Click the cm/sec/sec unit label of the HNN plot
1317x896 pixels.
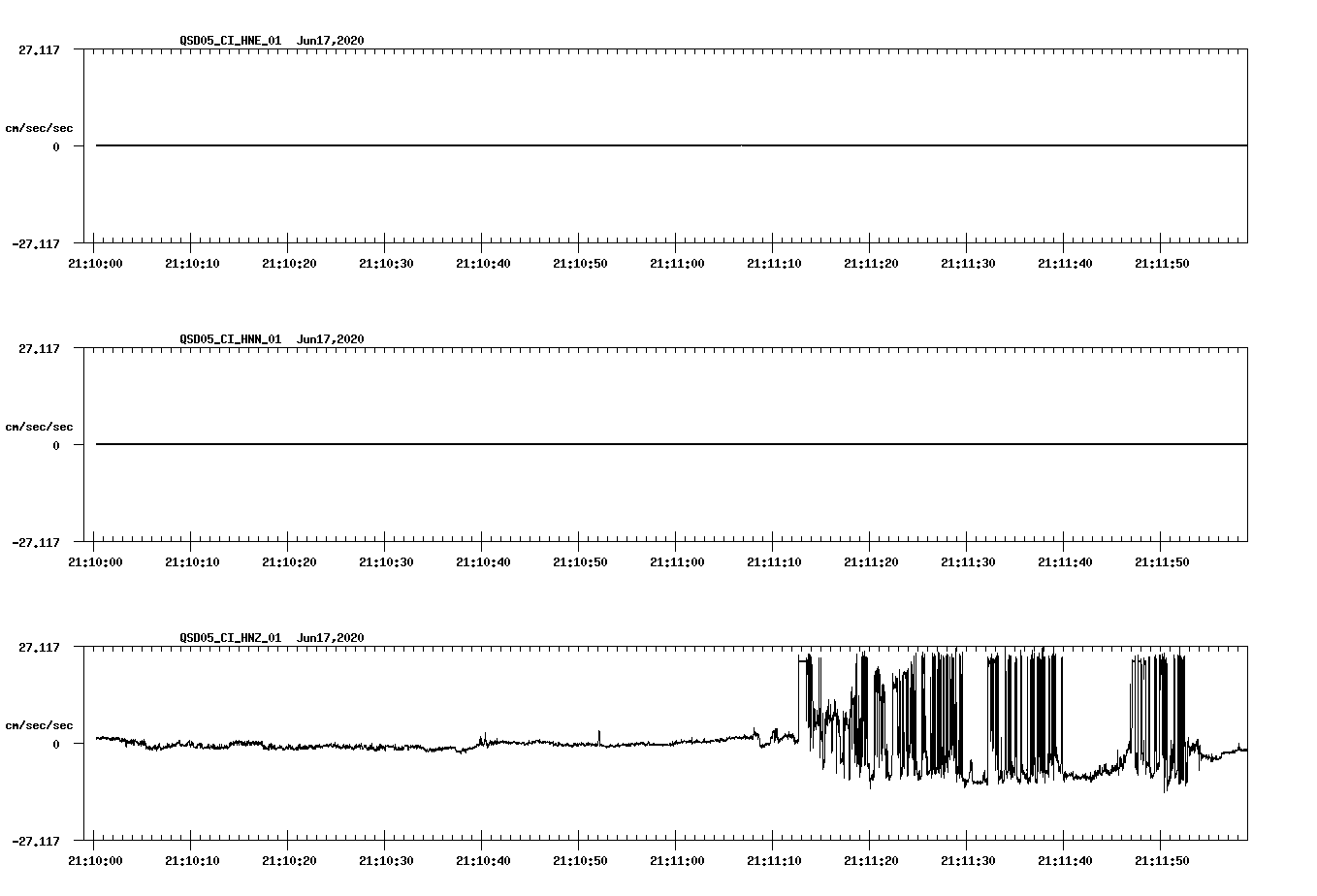(40, 427)
